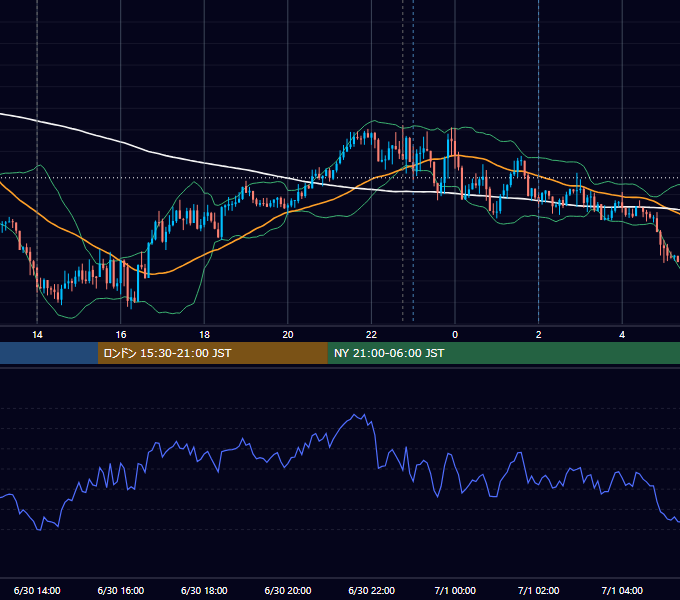Click the 7/1 02:00 time label
680x600 pixels.
pos(539,590)
